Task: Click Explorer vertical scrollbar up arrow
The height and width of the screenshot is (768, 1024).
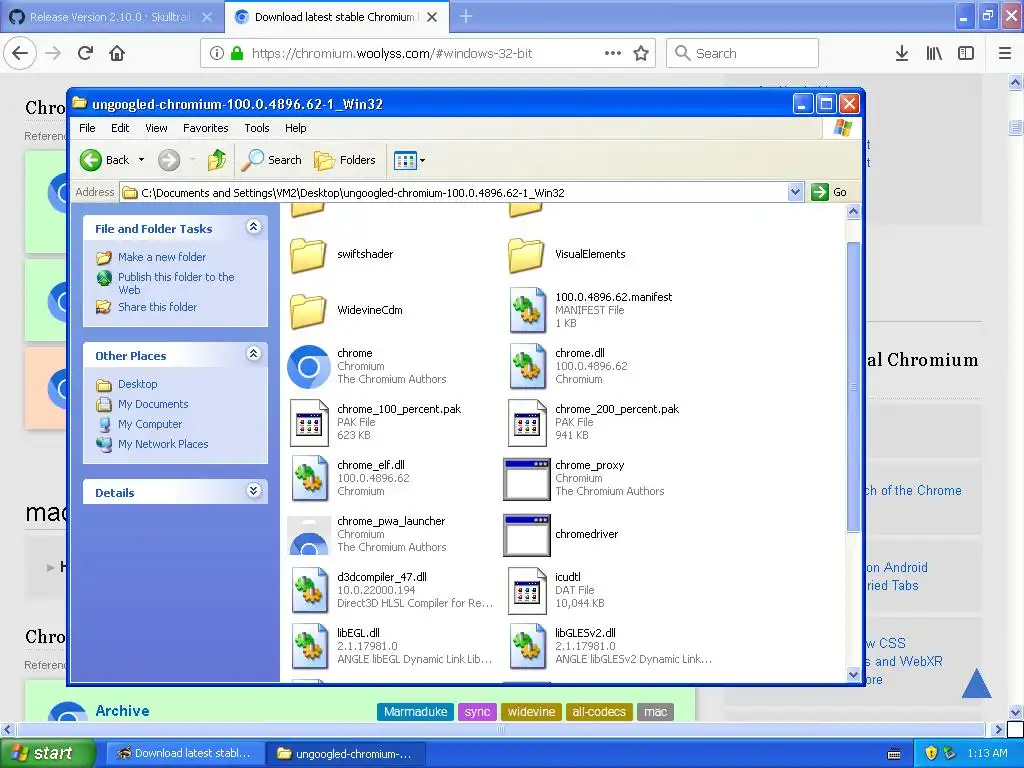Action: tap(853, 212)
